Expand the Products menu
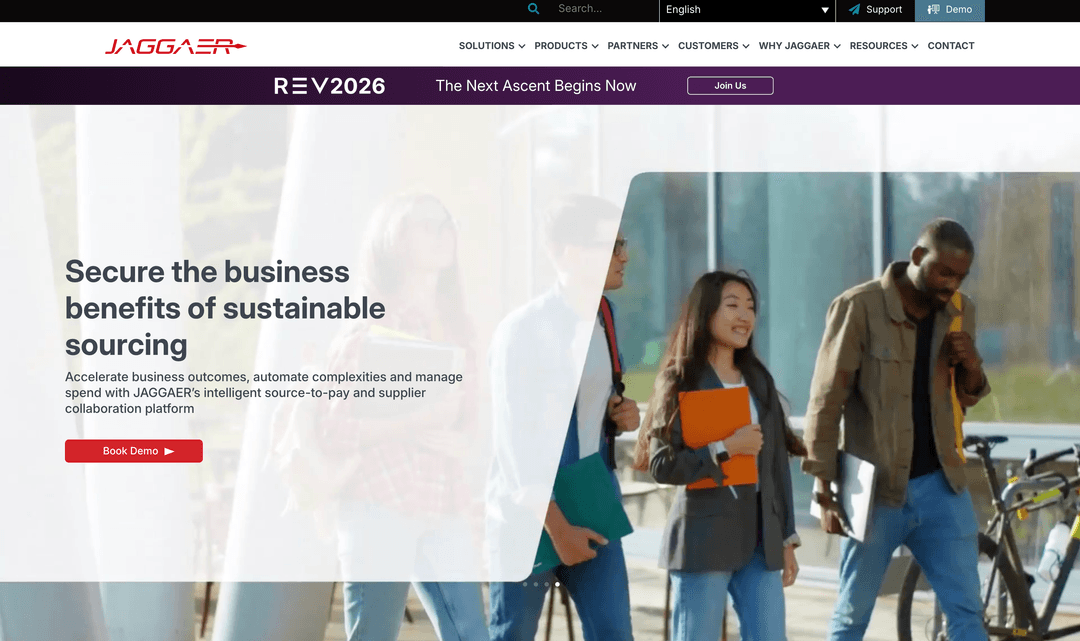 tap(566, 46)
